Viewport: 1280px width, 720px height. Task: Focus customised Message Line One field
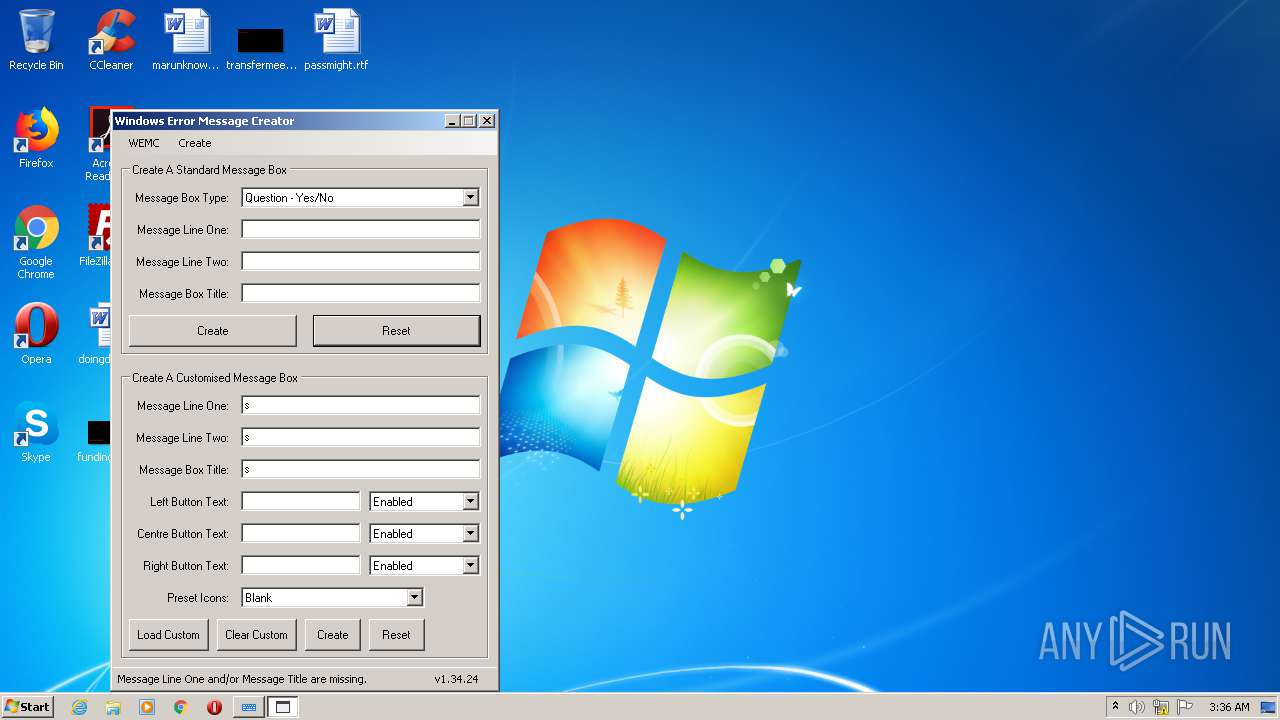click(361, 406)
